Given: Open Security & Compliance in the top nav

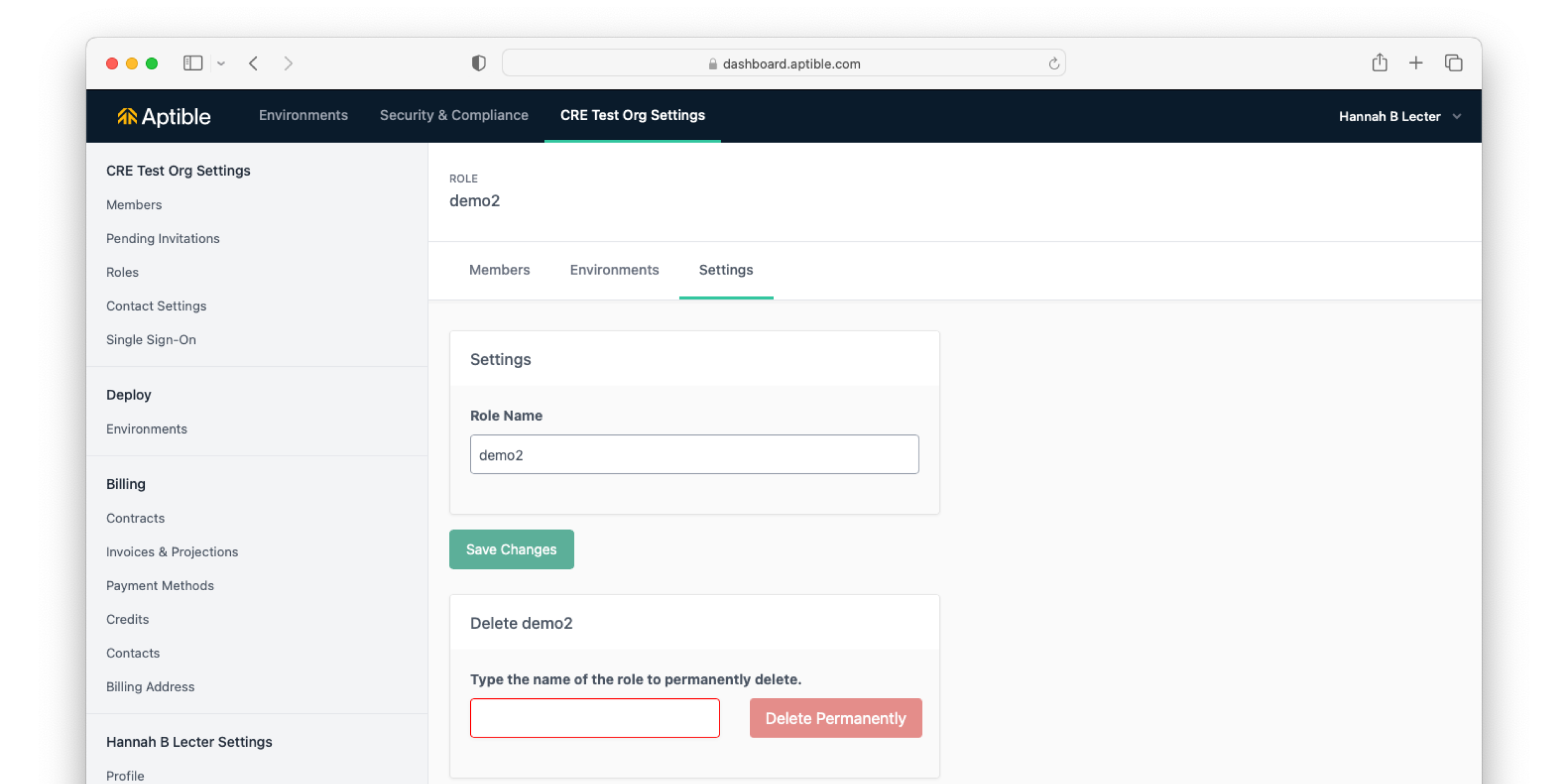Looking at the screenshot, I should click(453, 115).
